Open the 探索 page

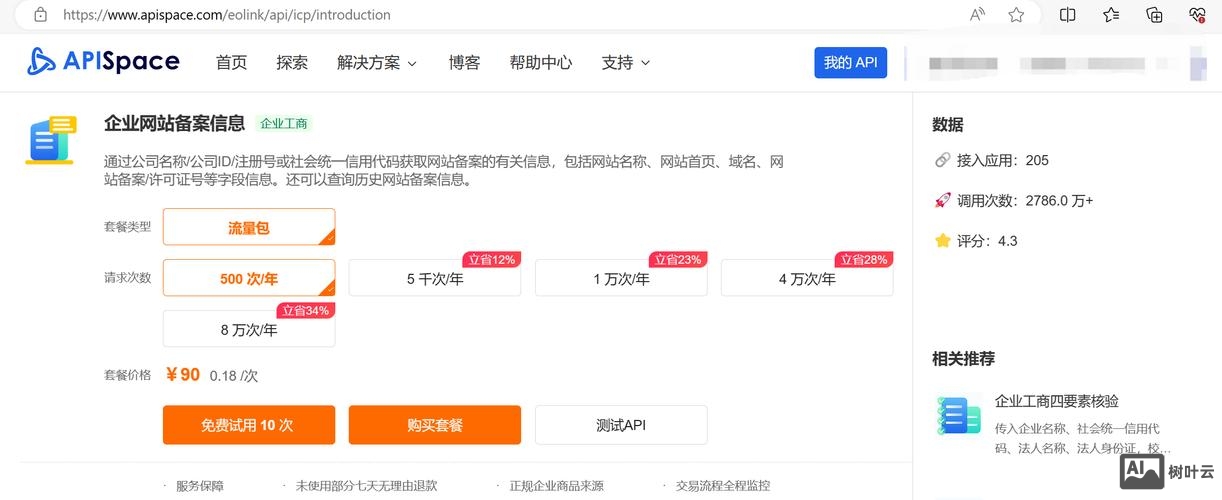click(x=292, y=62)
